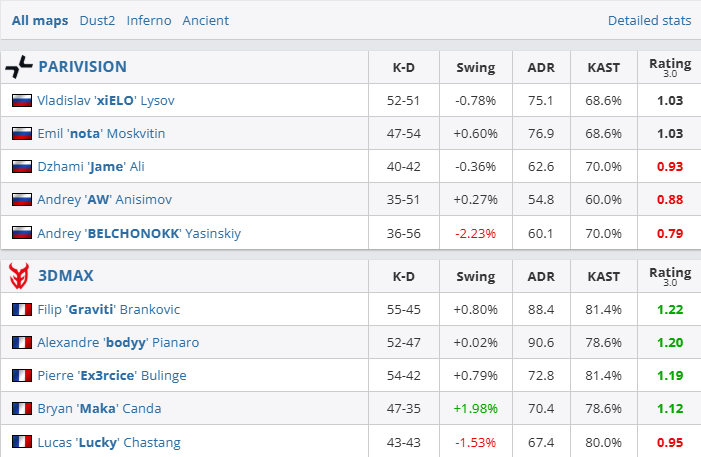701x457 pixels.
Task: Click the flag icon beside xiELO
Action: click(x=21, y=101)
